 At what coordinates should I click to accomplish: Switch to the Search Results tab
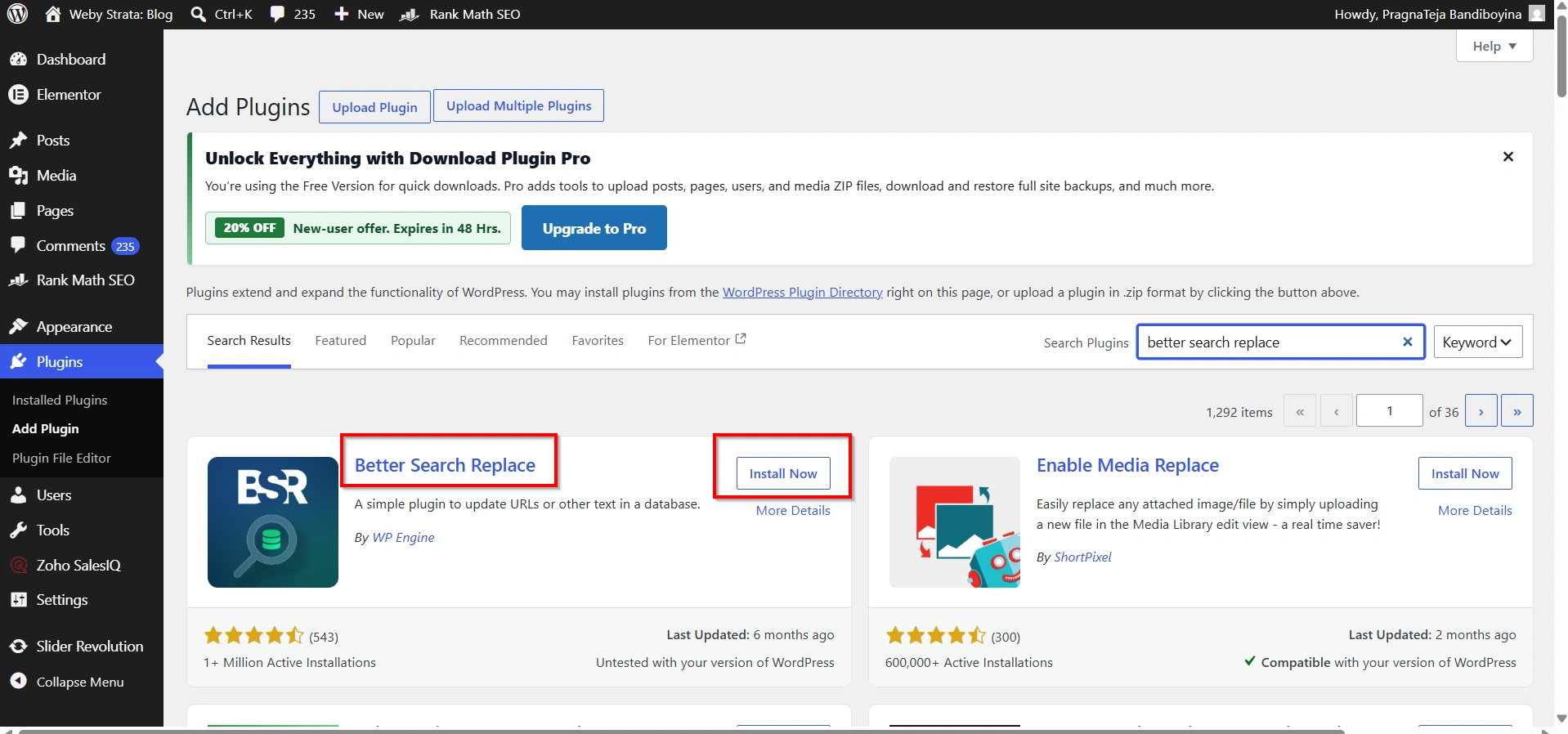[249, 341]
